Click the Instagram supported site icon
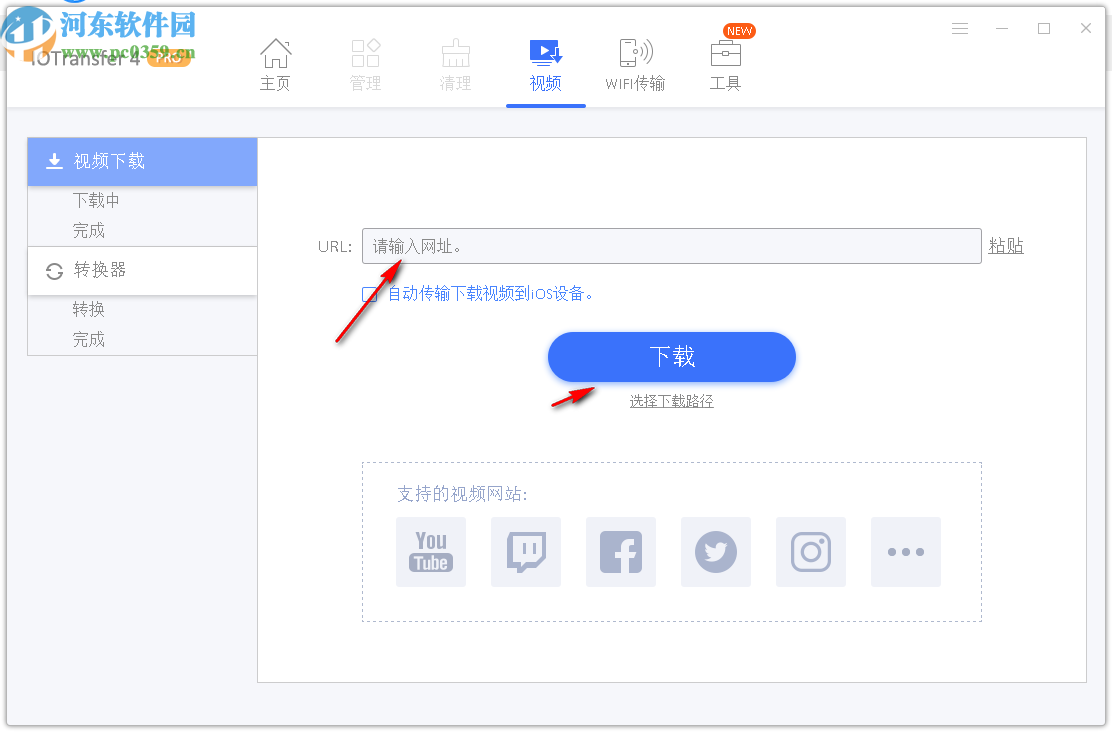The image size is (1112, 732). click(810, 552)
